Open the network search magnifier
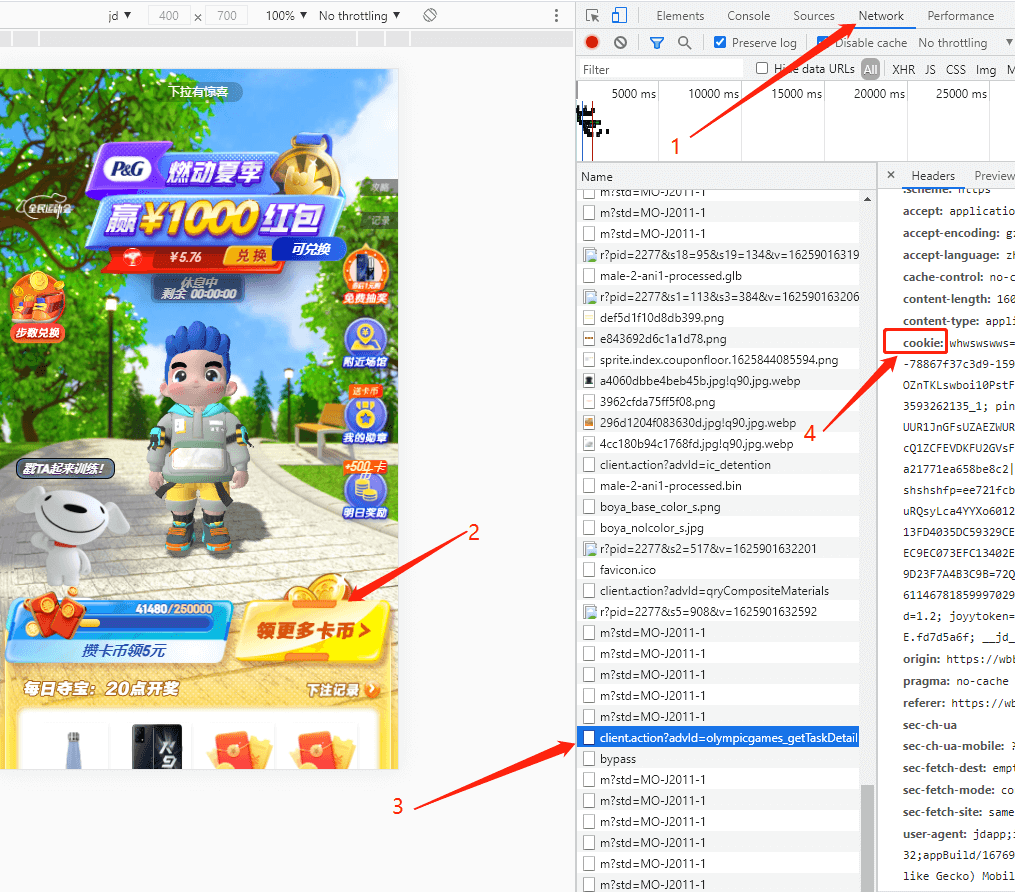The height and width of the screenshot is (892, 1015). click(x=685, y=43)
